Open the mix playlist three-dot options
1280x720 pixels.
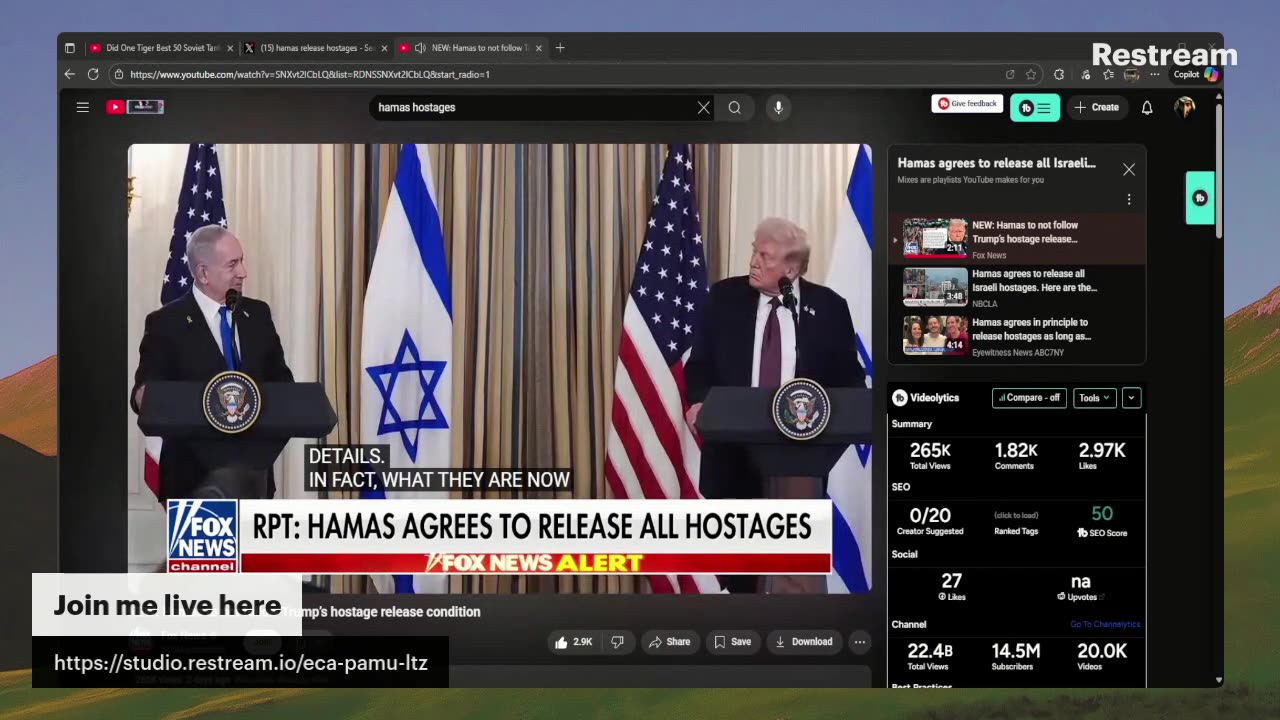point(1129,200)
